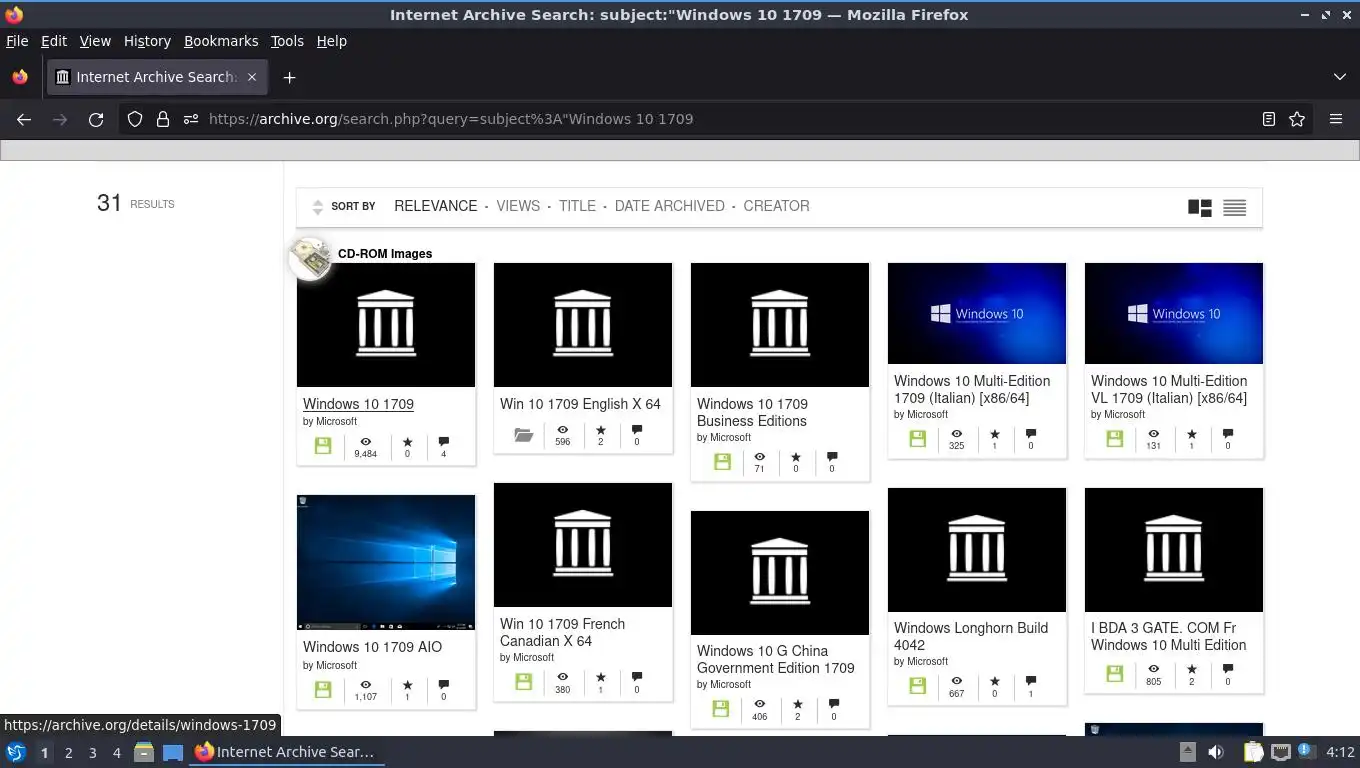
Task: Open a new tab with plus button
Action: (289, 77)
